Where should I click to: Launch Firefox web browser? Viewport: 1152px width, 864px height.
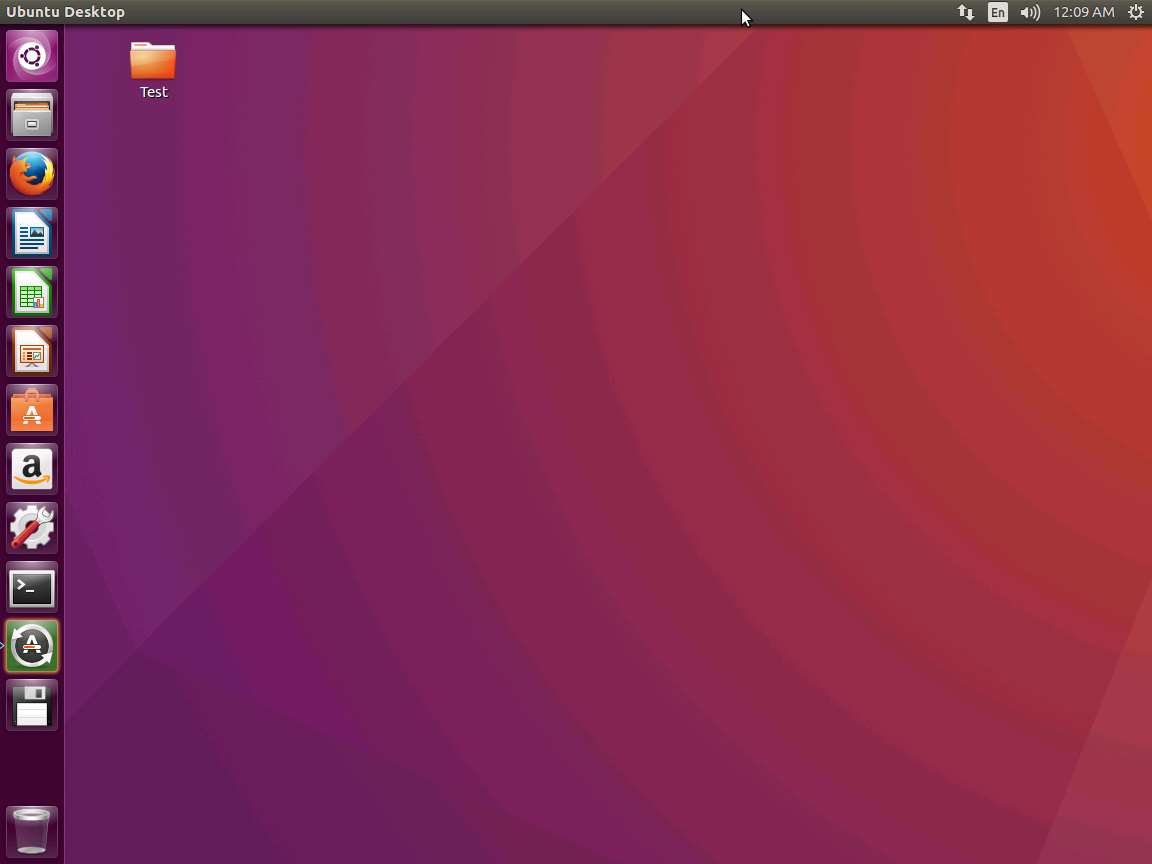coord(32,174)
